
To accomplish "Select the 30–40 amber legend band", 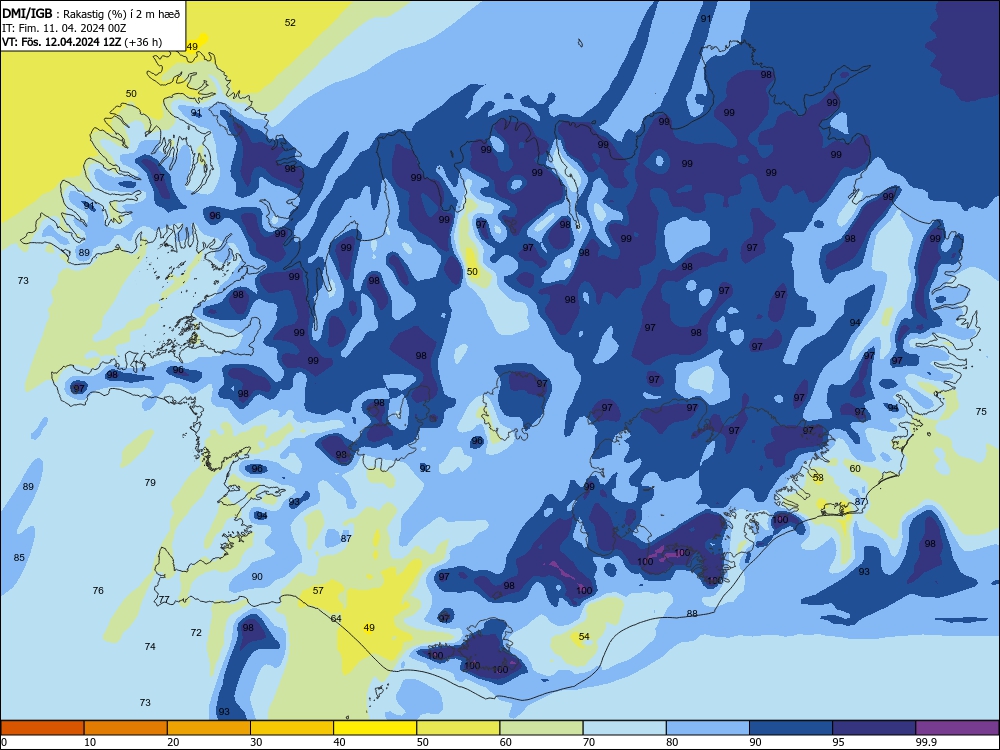I will click(292, 728).
